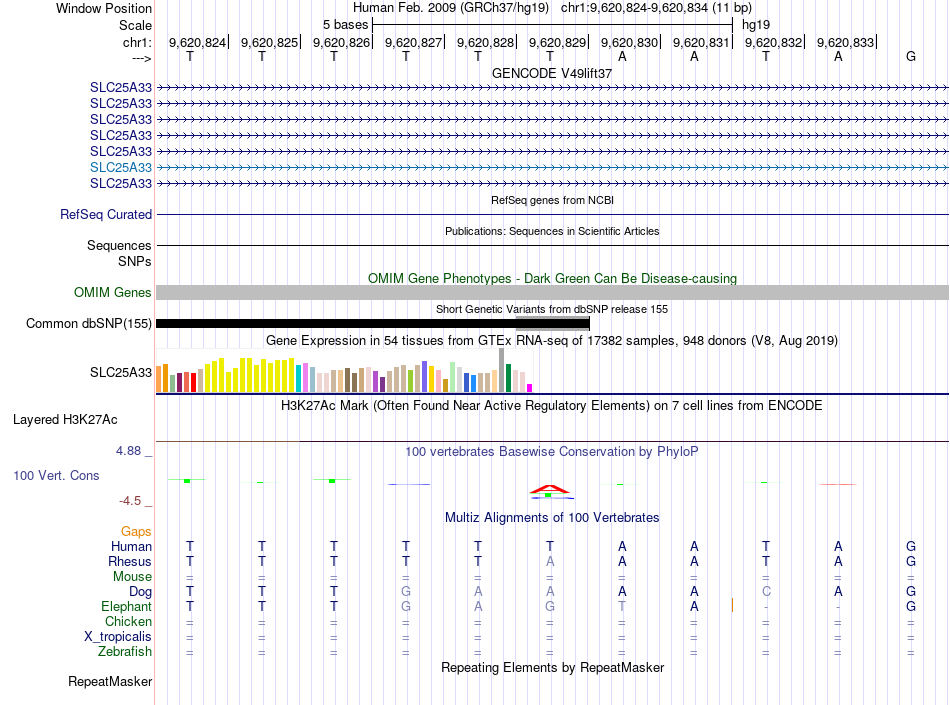The height and width of the screenshot is (705, 950).
Task: Click the OMIM Genes label
Action: click(x=113, y=293)
